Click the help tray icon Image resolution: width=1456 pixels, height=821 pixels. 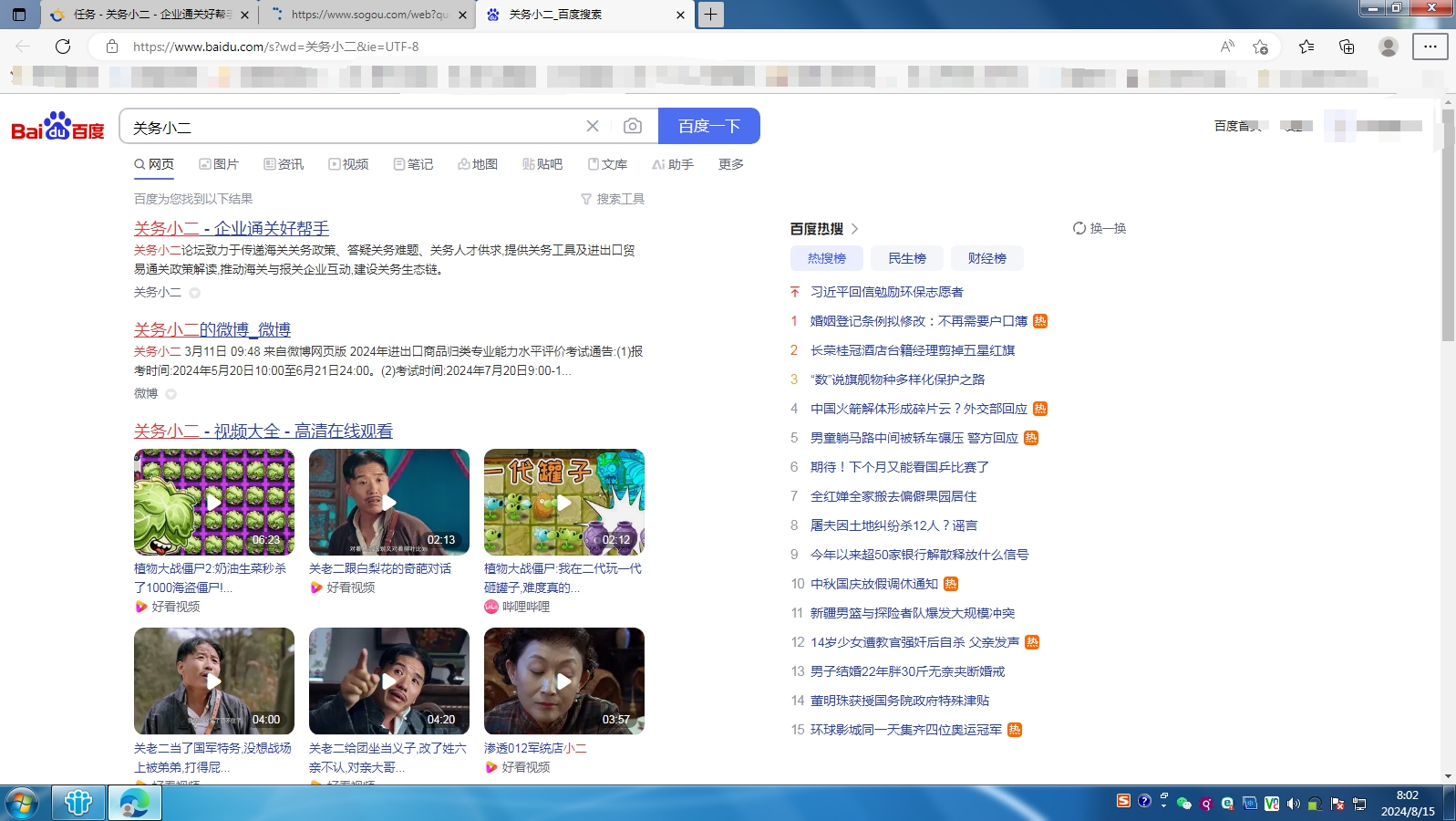[1144, 801]
